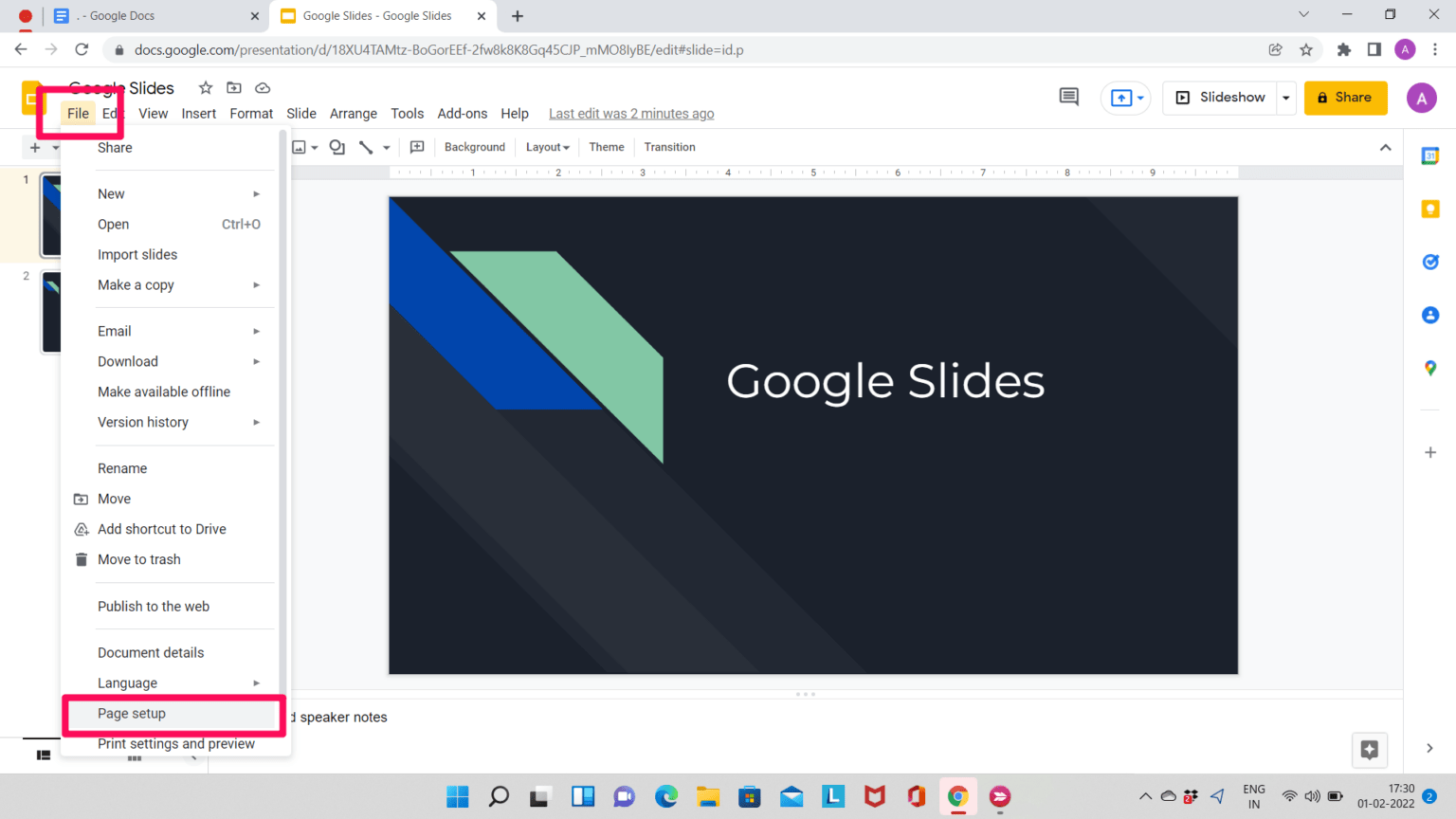Click the insert image toolbar icon
The image size is (1456, 819).
(300, 147)
